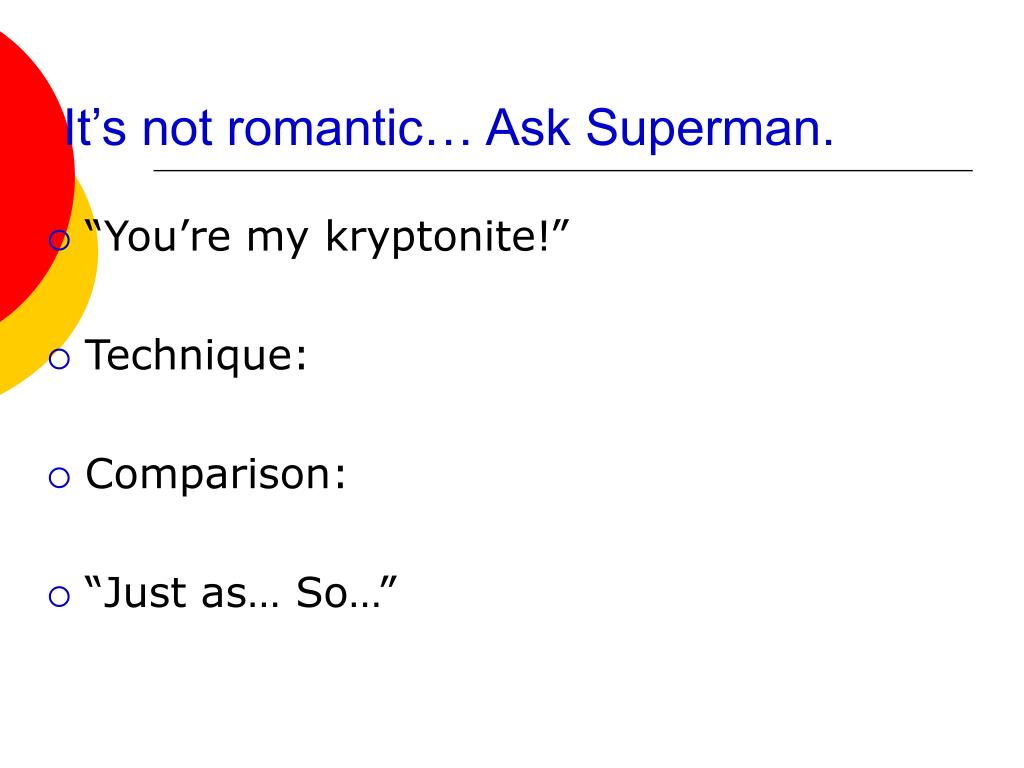
Task: Click the word "Ask" in the title
Action: pos(528,127)
